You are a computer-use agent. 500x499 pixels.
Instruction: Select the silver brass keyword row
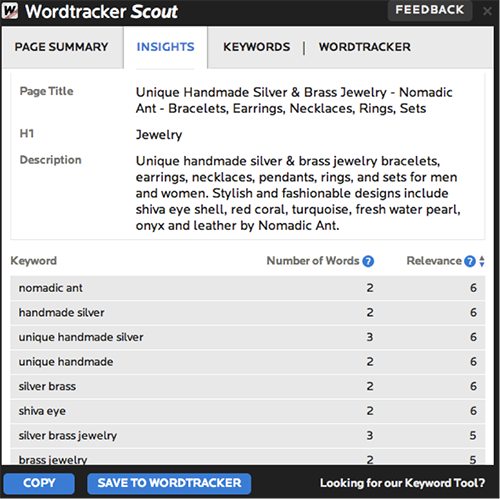(248, 386)
